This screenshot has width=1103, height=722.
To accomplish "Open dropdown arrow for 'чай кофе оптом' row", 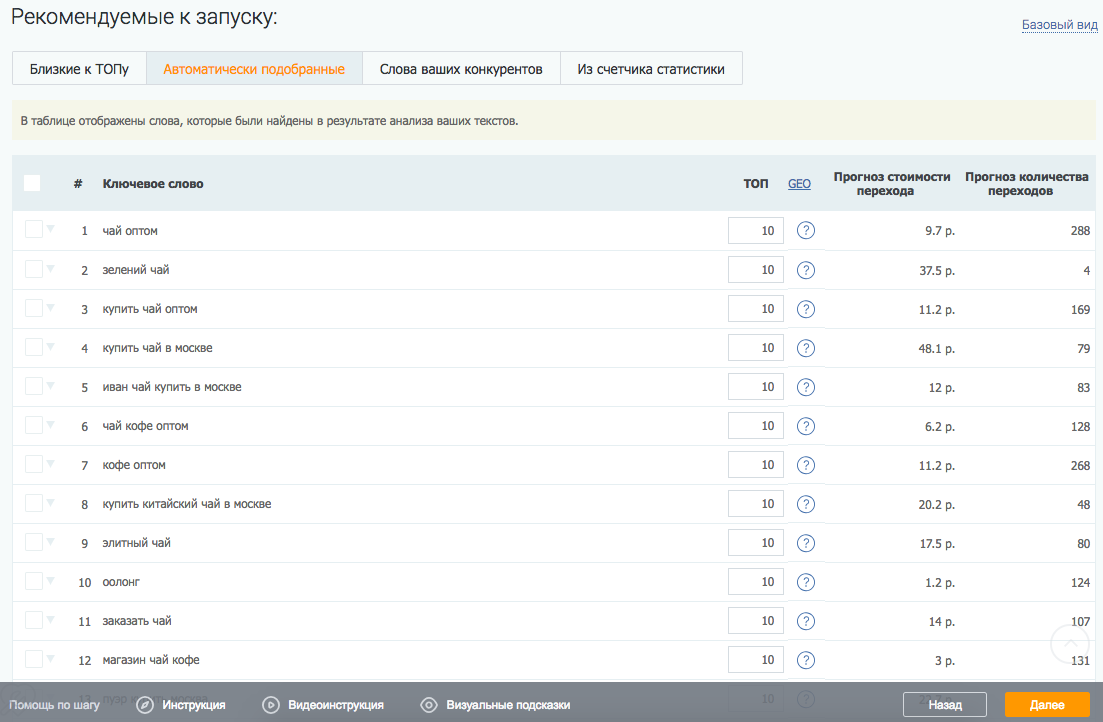I will (x=50, y=425).
